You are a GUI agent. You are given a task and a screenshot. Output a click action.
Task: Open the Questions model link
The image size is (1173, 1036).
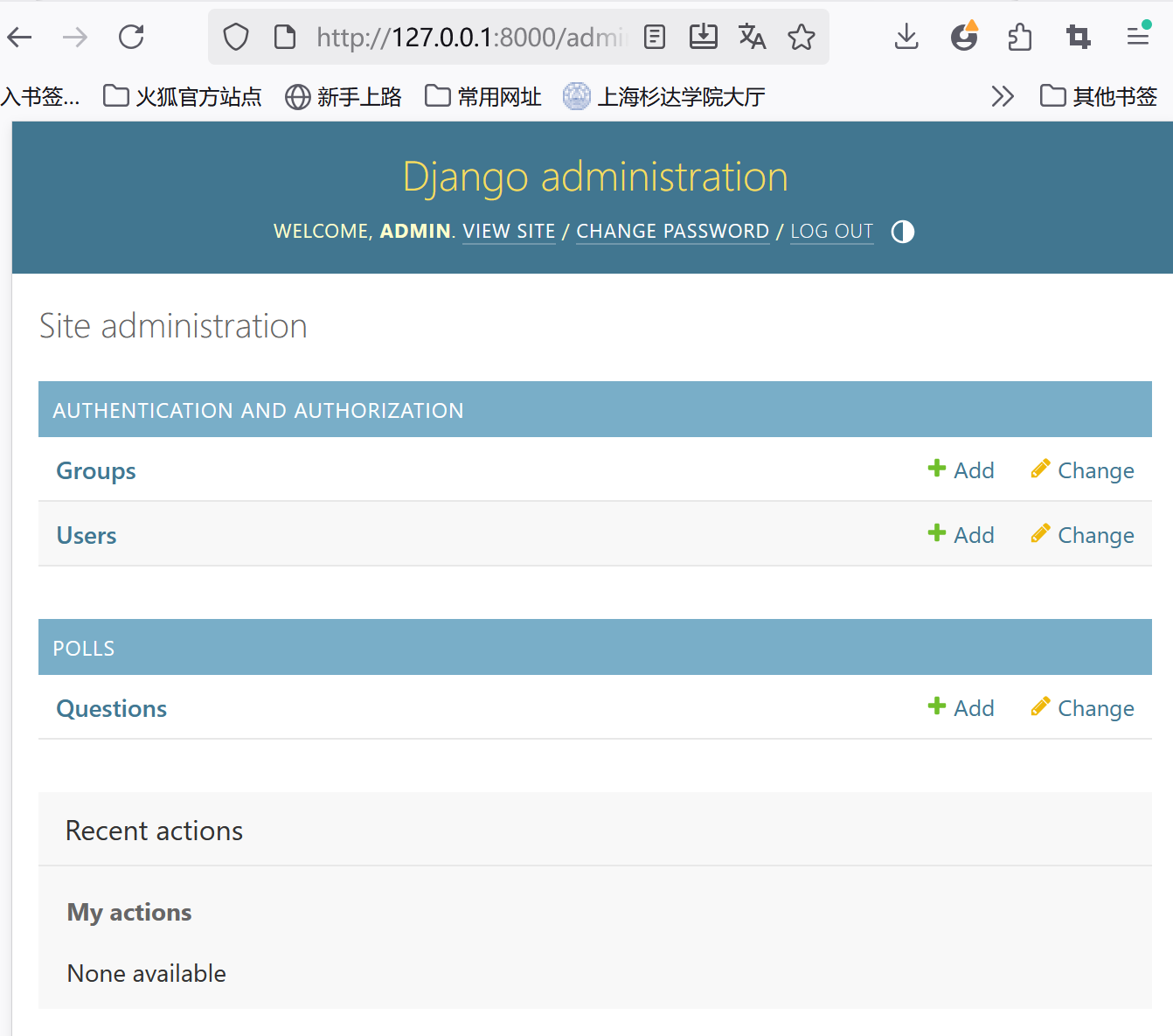(112, 708)
